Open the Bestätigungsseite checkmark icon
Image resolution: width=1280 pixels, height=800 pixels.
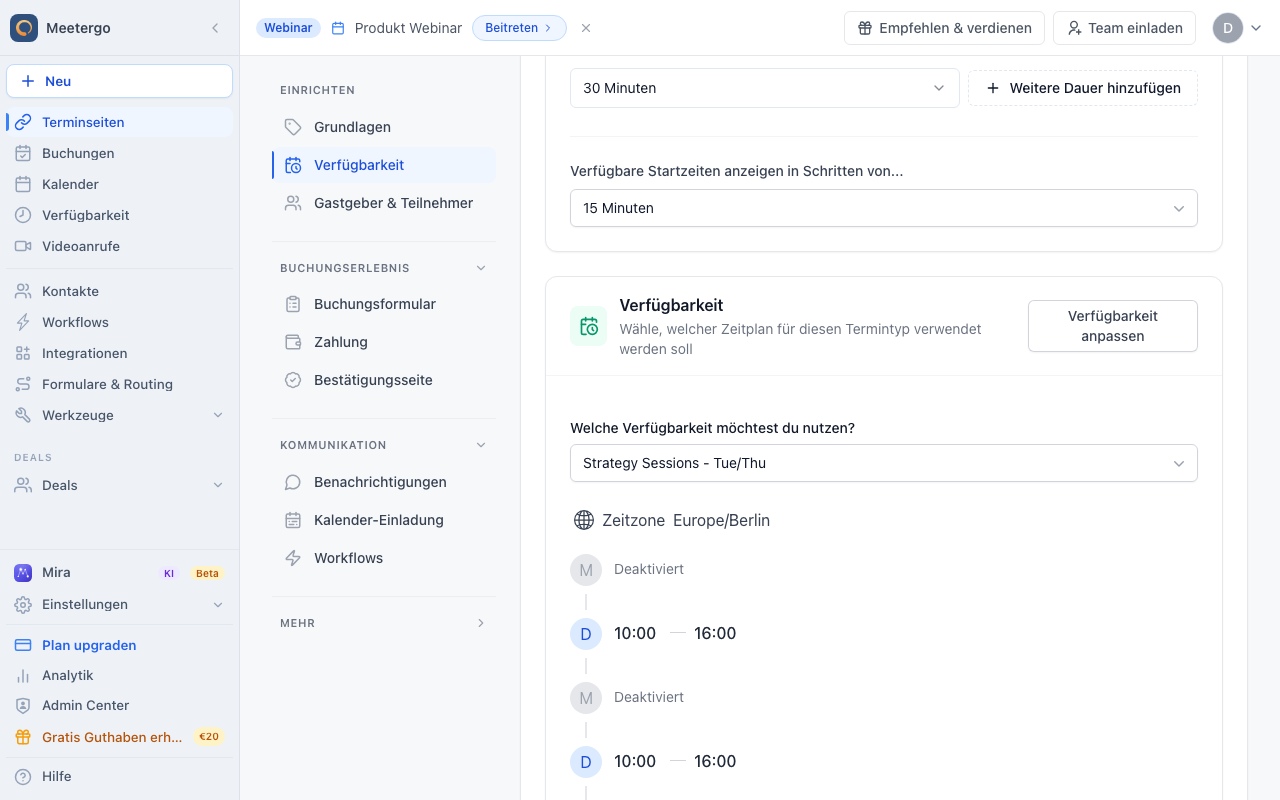point(293,380)
